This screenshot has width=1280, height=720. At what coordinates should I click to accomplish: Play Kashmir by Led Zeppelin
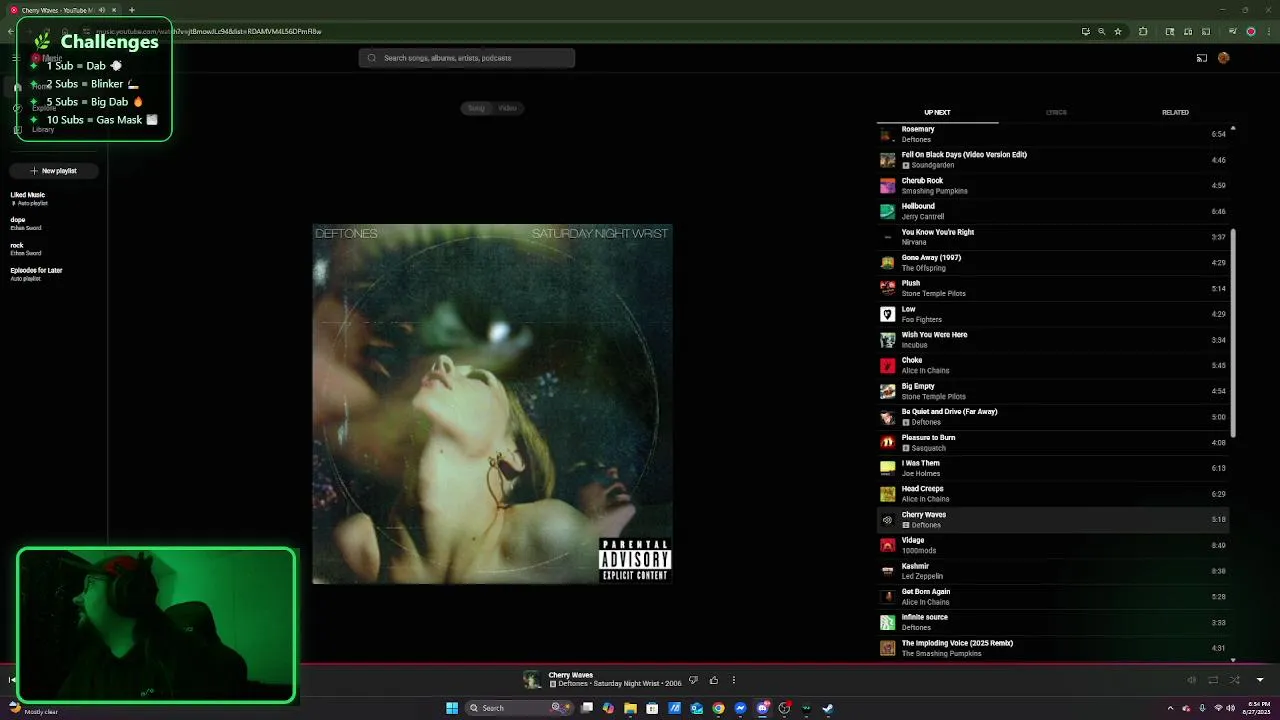1052,571
